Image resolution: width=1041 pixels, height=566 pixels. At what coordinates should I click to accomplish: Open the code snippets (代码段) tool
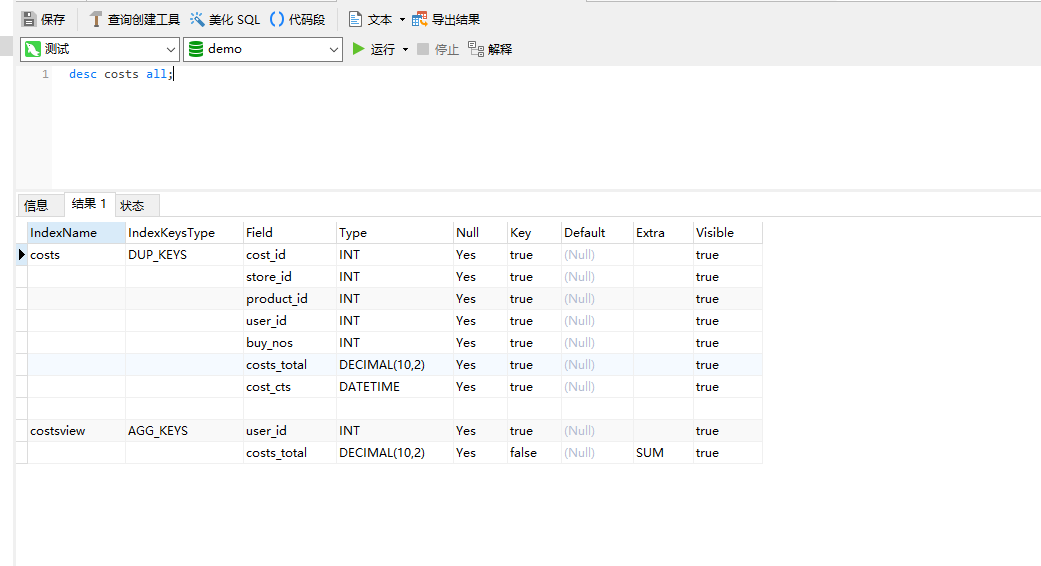(277, 19)
